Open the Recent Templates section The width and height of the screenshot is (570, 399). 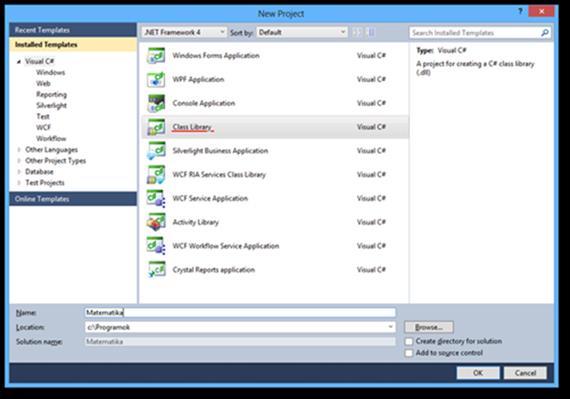(x=73, y=30)
